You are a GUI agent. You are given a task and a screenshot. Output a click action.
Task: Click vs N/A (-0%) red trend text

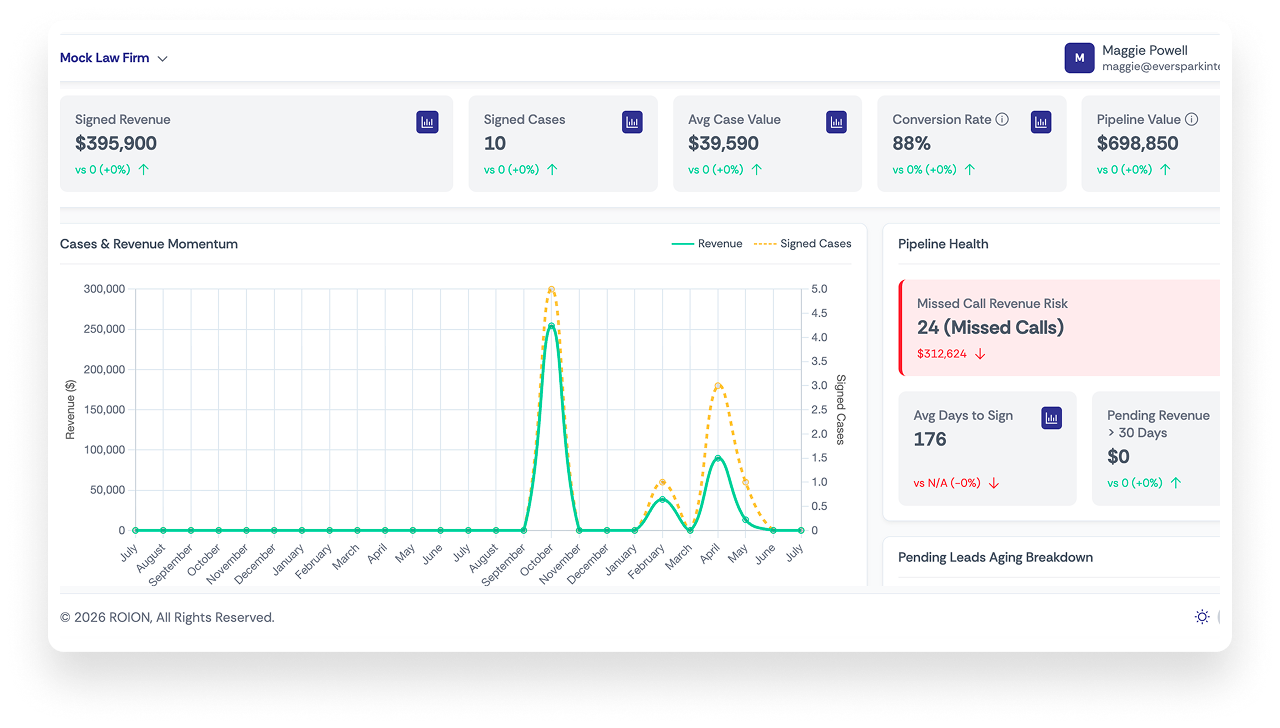click(947, 483)
